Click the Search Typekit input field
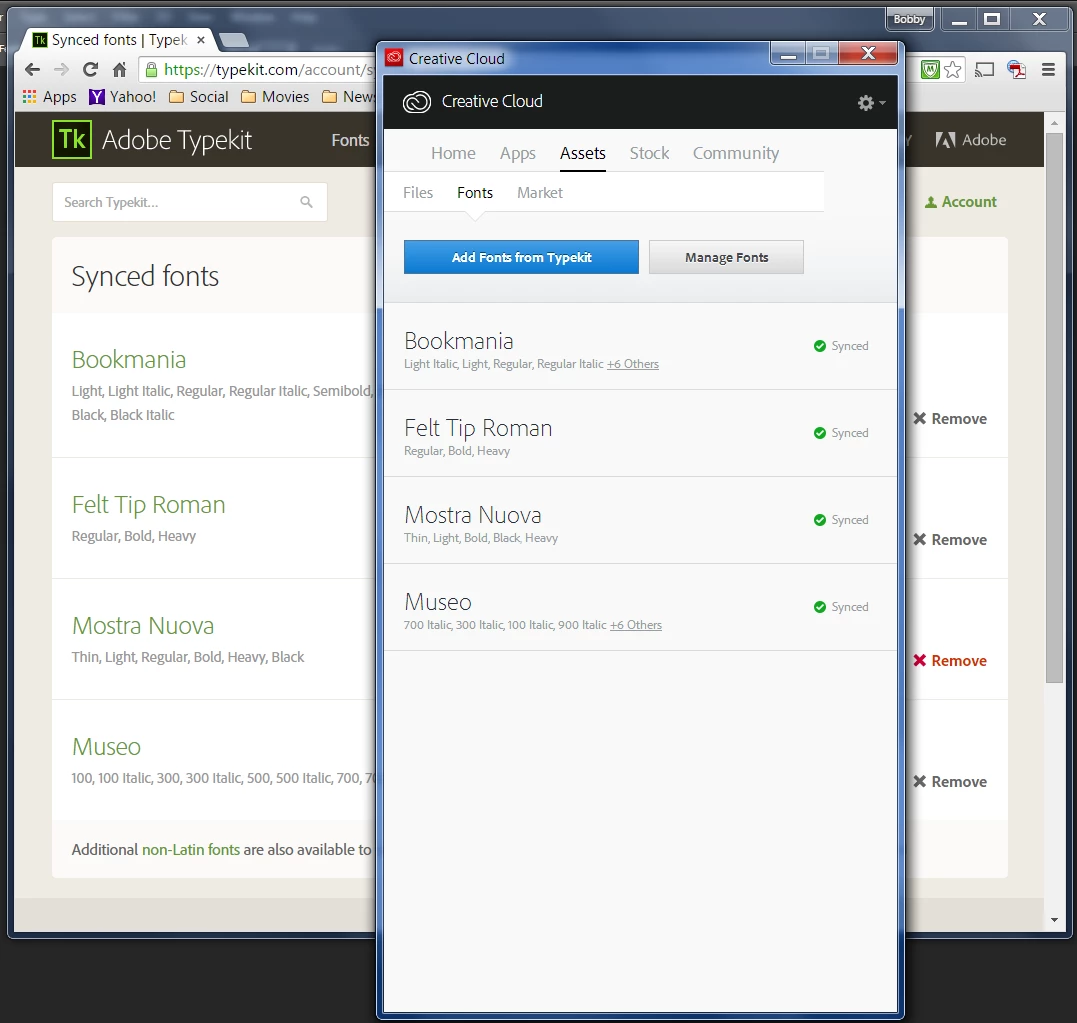This screenshot has width=1077, height=1023. pyautogui.click(x=190, y=202)
